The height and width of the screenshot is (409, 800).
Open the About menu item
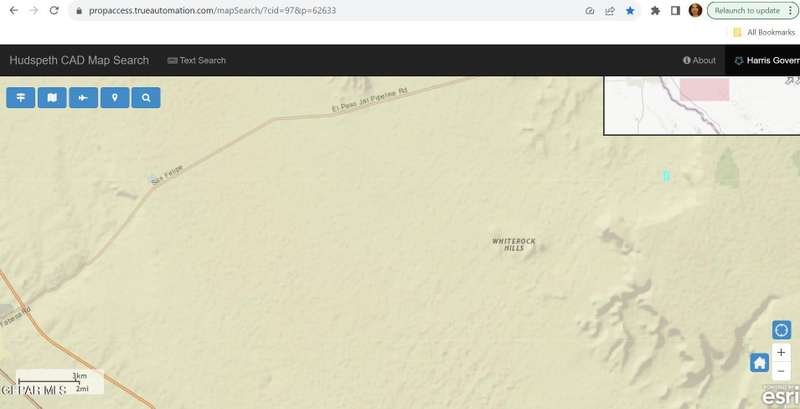point(699,61)
